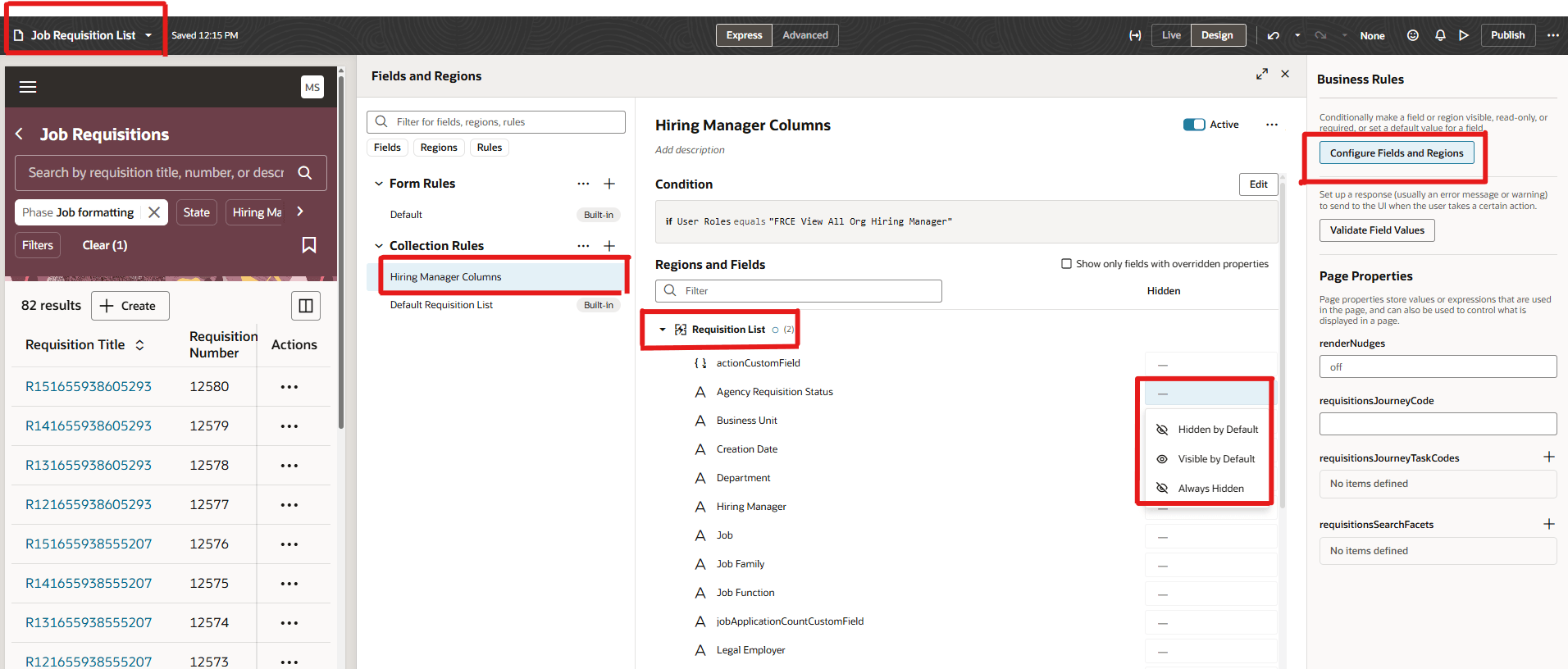Click the bookmark saved-search icon
Image resolution: width=1568 pixels, height=669 pixels.
tap(309, 245)
